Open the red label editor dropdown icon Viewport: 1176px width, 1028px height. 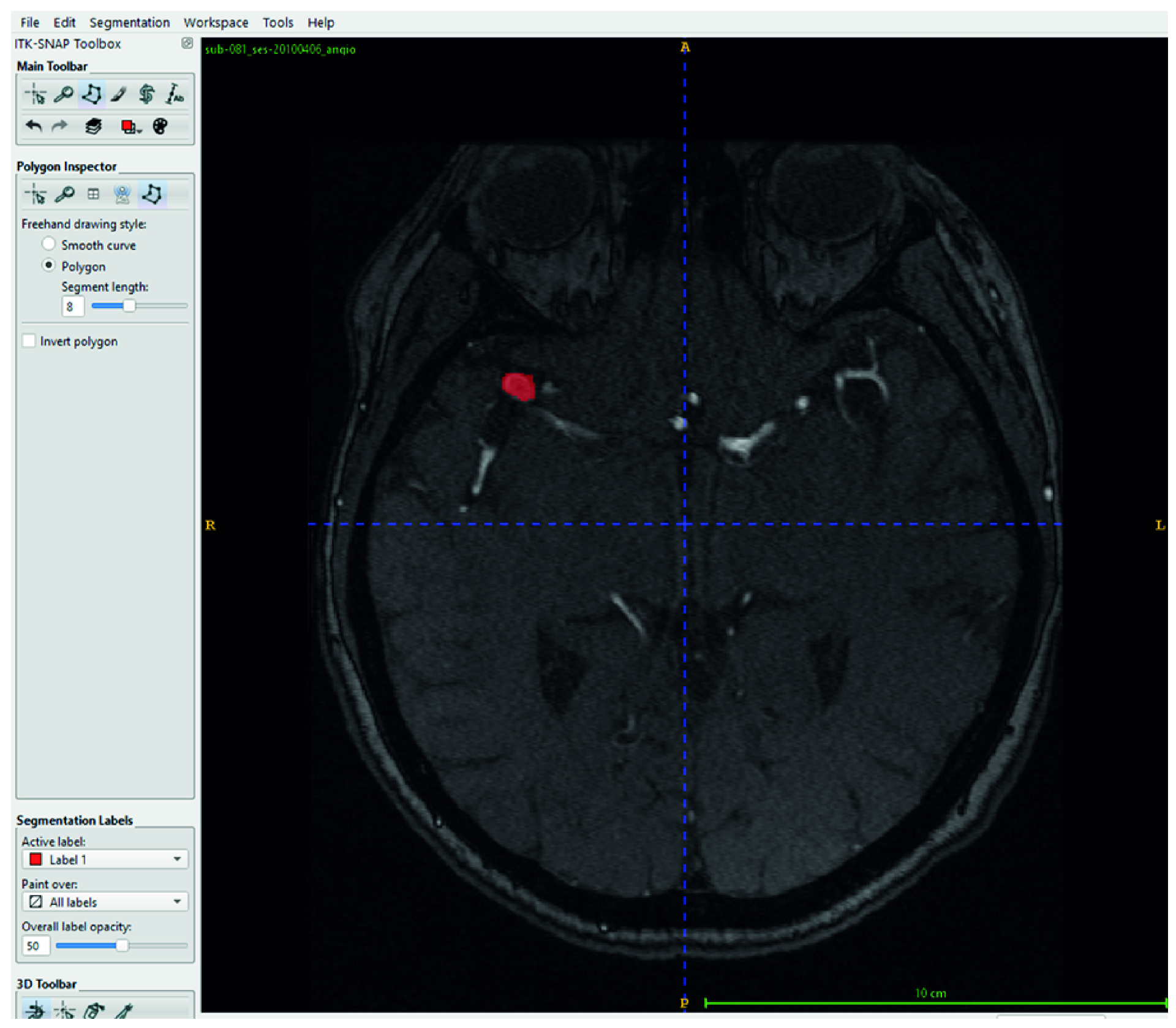pos(130,127)
